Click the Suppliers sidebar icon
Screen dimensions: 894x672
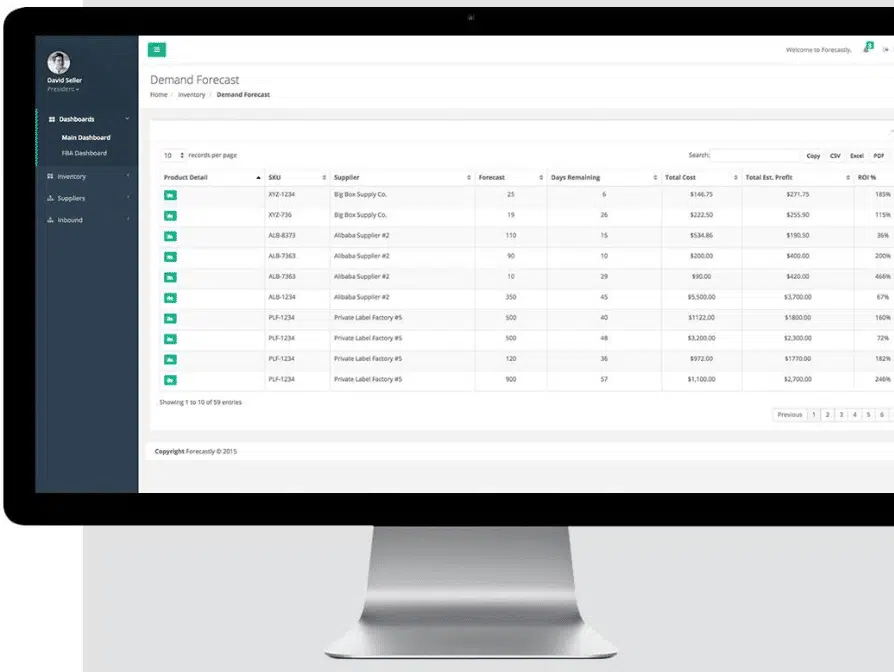[50, 198]
